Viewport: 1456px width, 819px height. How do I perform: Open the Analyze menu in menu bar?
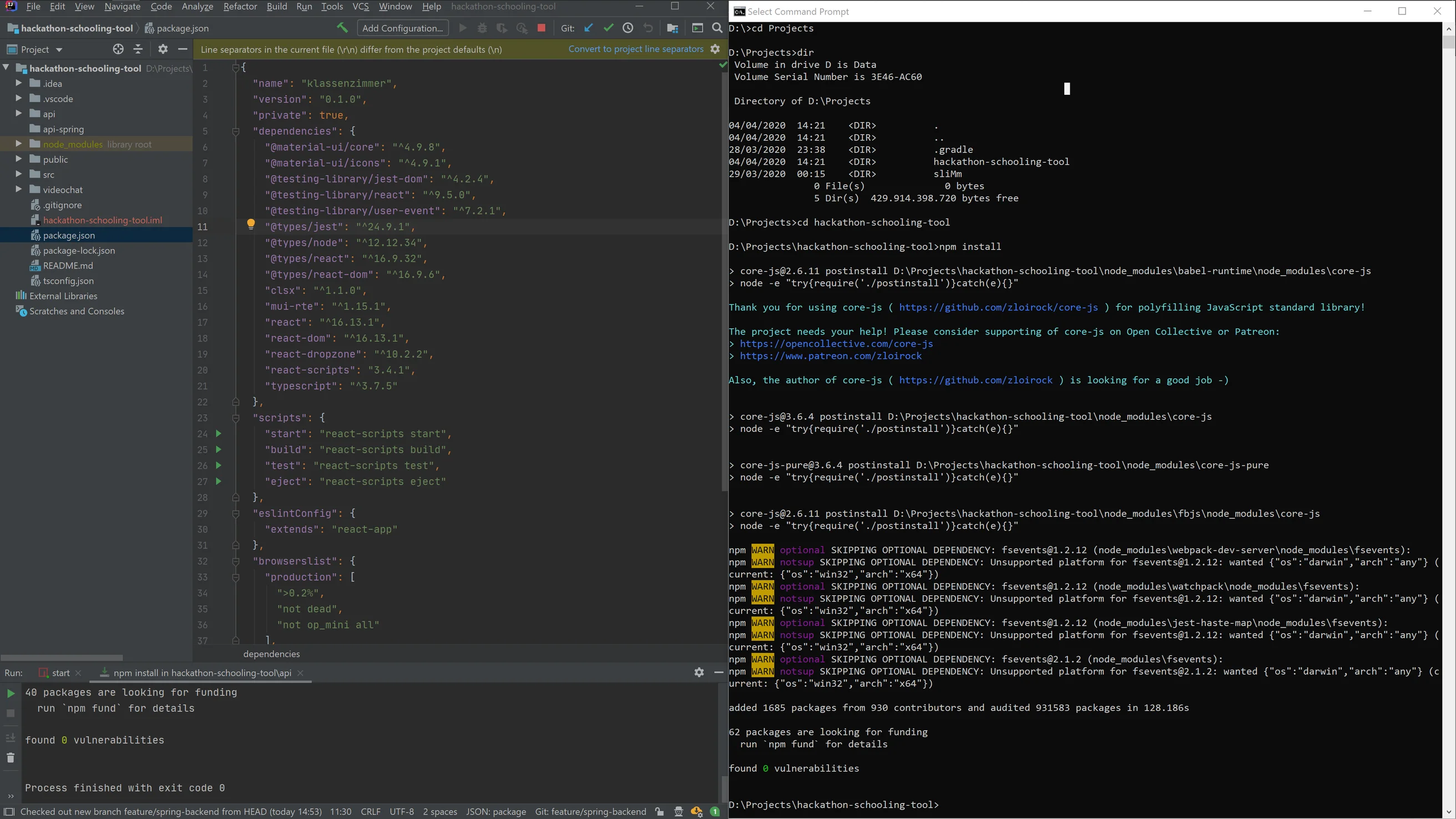click(x=197, y=6)
